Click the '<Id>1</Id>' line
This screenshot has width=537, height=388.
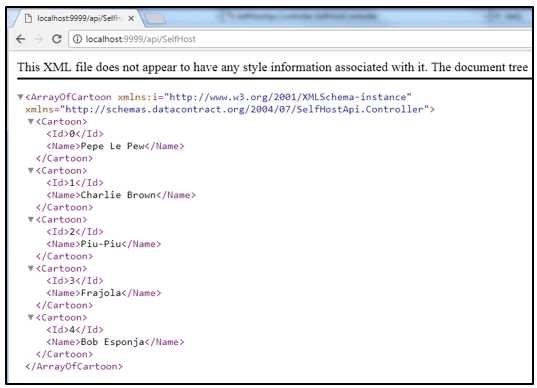(x=75, y=183)
